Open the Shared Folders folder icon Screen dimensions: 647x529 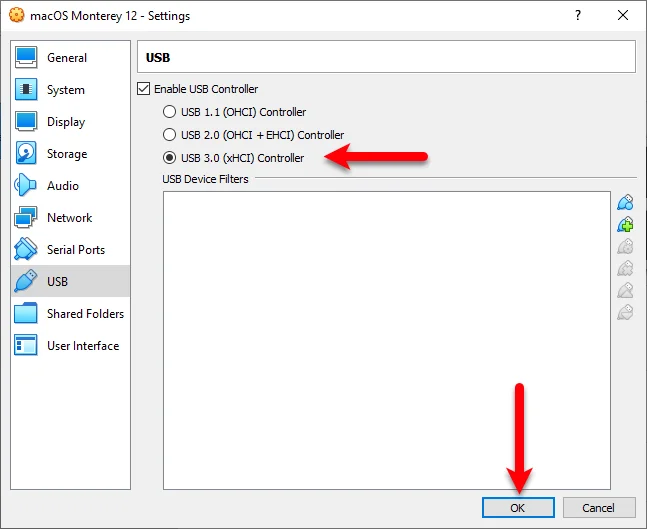click(26, 313)
